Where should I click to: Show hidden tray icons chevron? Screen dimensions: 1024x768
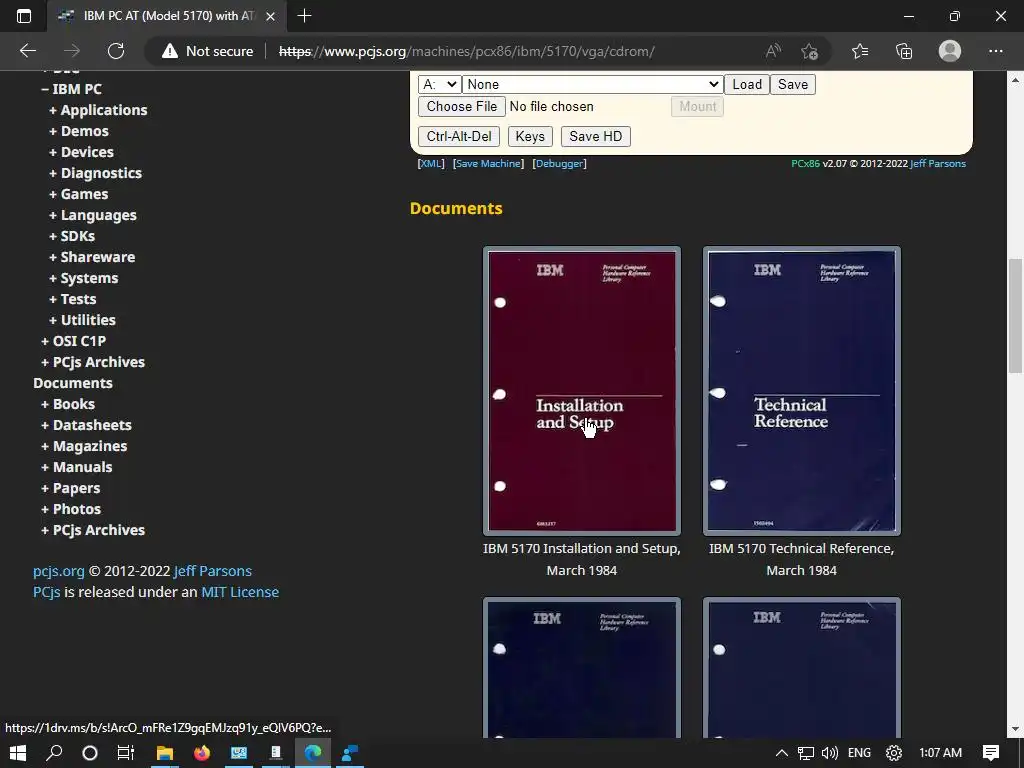[781, 753]
